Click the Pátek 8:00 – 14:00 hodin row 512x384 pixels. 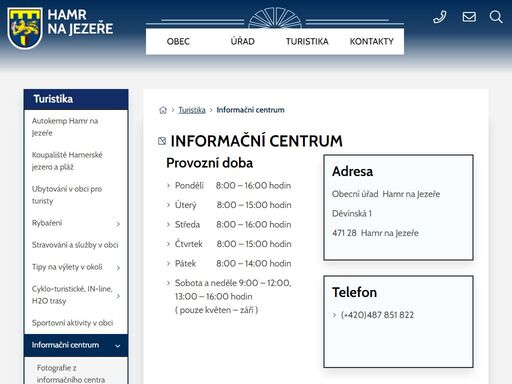[233, 264]
